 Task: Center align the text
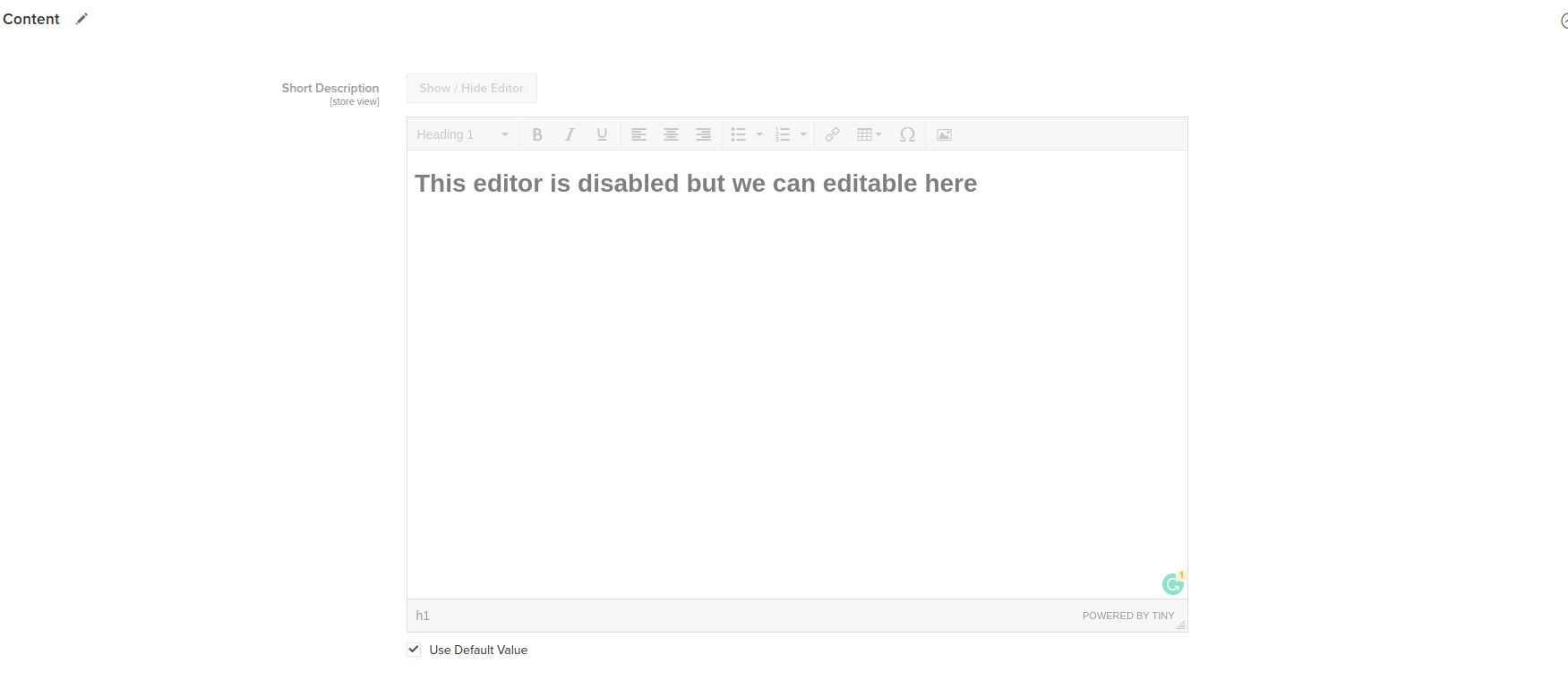671,134
